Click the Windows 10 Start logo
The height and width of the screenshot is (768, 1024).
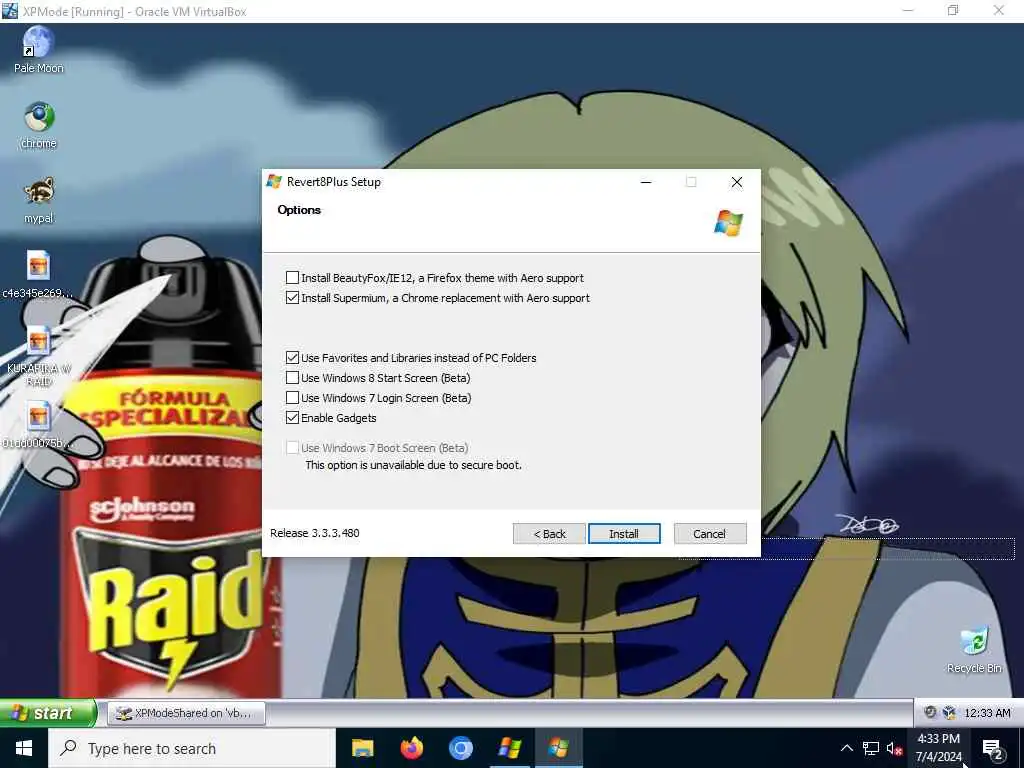coord(24,748)
